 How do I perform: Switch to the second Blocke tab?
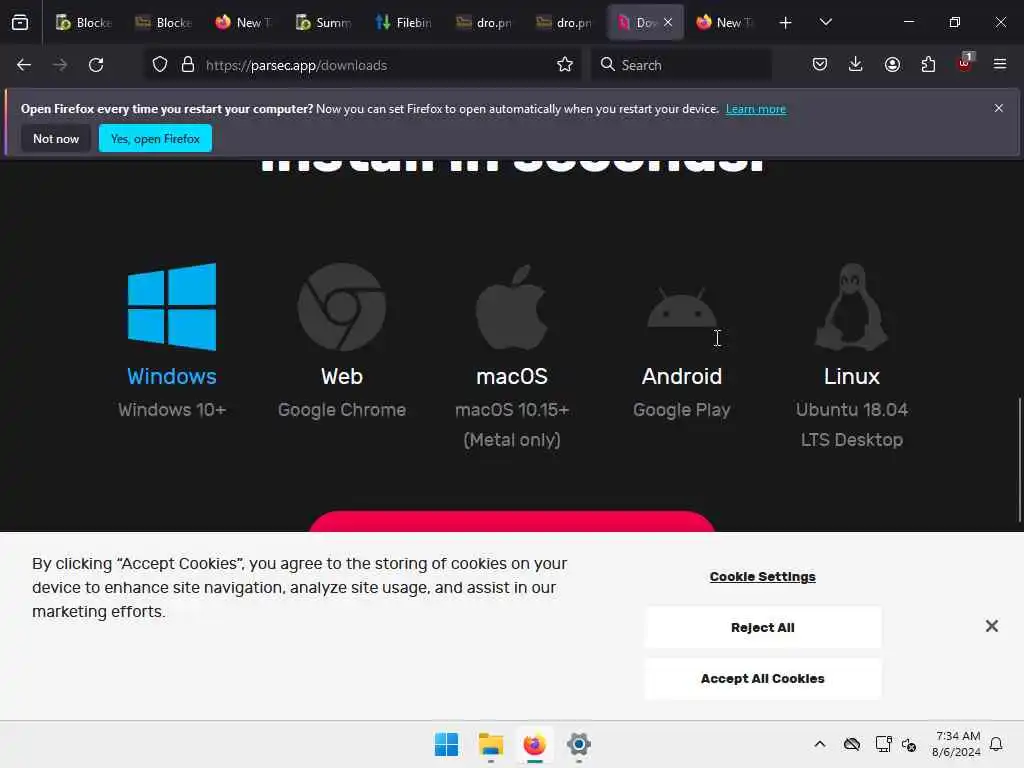pyautogui.click(x=163, y=23)
